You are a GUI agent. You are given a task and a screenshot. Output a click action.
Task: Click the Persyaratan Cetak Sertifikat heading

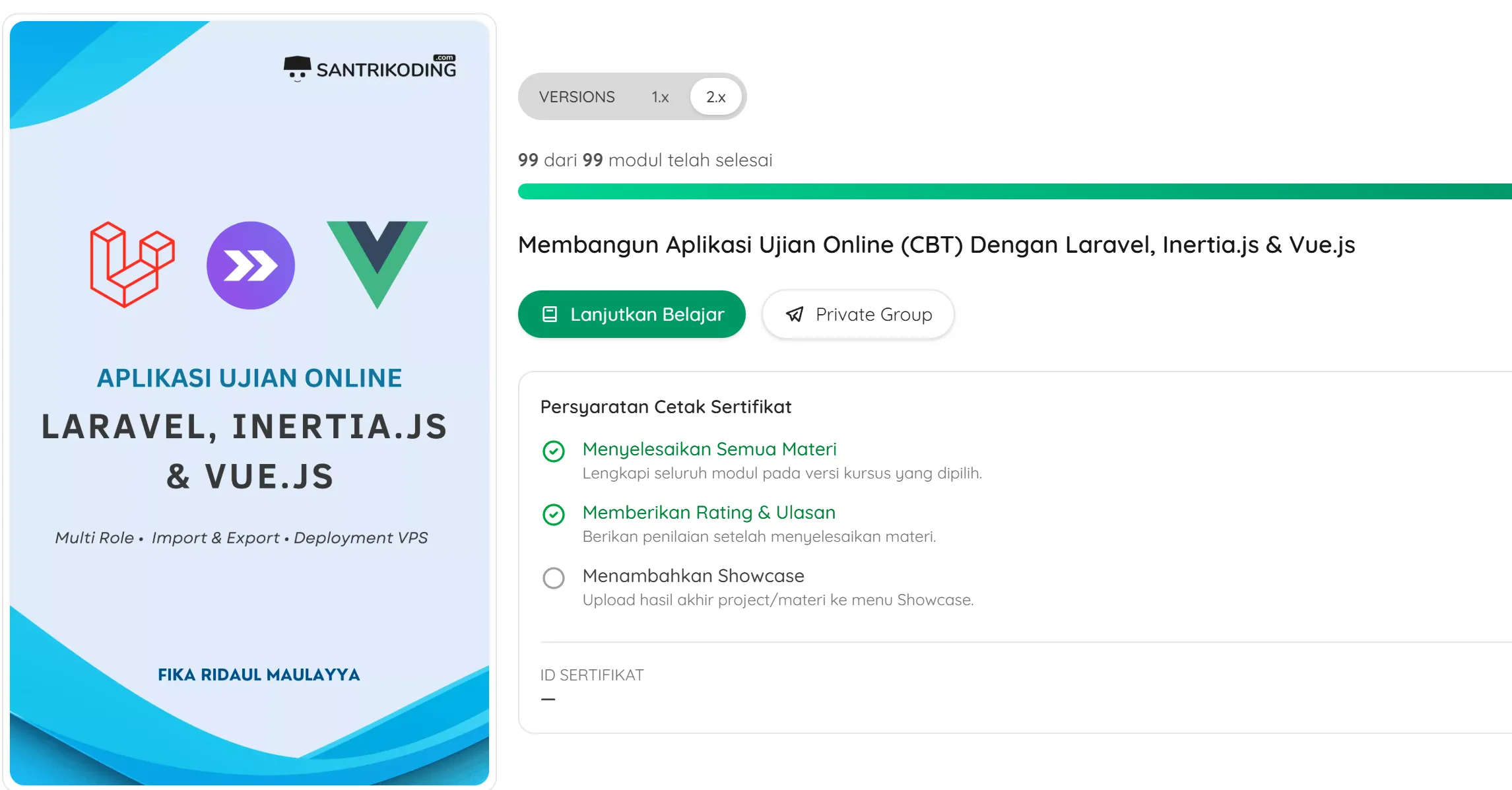[666, 407]
